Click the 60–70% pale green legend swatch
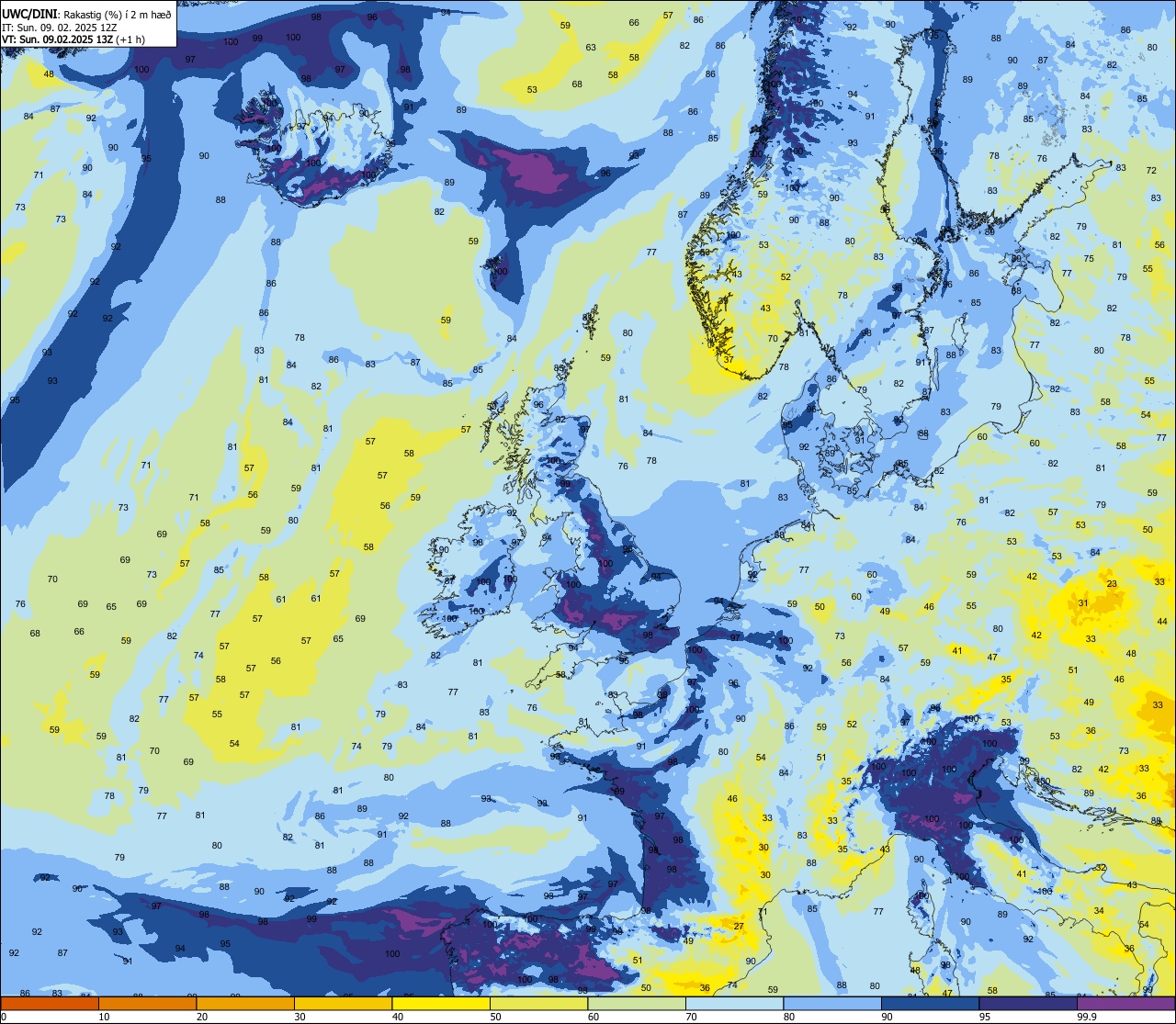Viewport: 1176px width, 1024px height. pos(637,1003)
